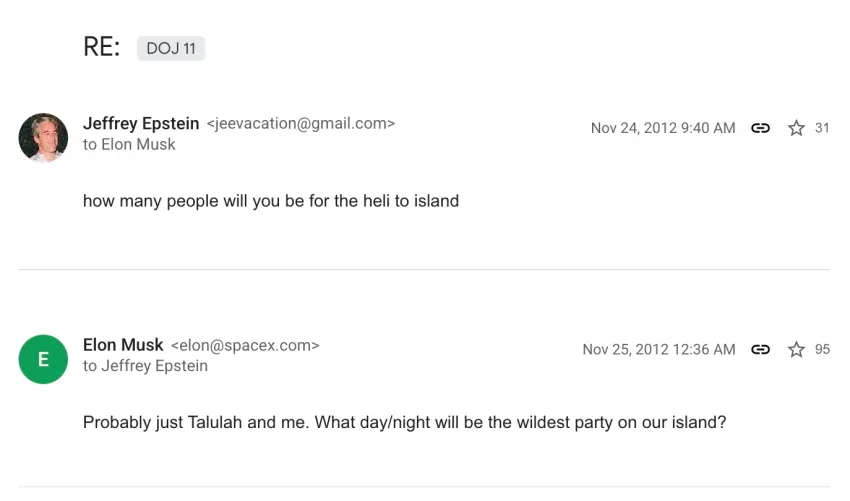Click the link icon on the Nov 24 message
The width and height of the screenshot is (850, 501).
pyautogui.click(x=760, y=128)
